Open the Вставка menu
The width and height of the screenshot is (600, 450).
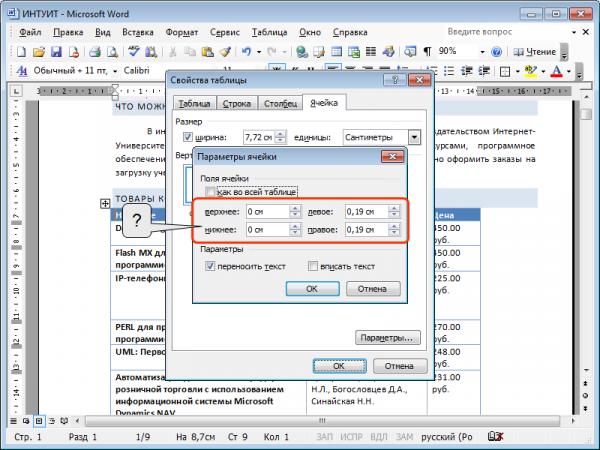138,33
